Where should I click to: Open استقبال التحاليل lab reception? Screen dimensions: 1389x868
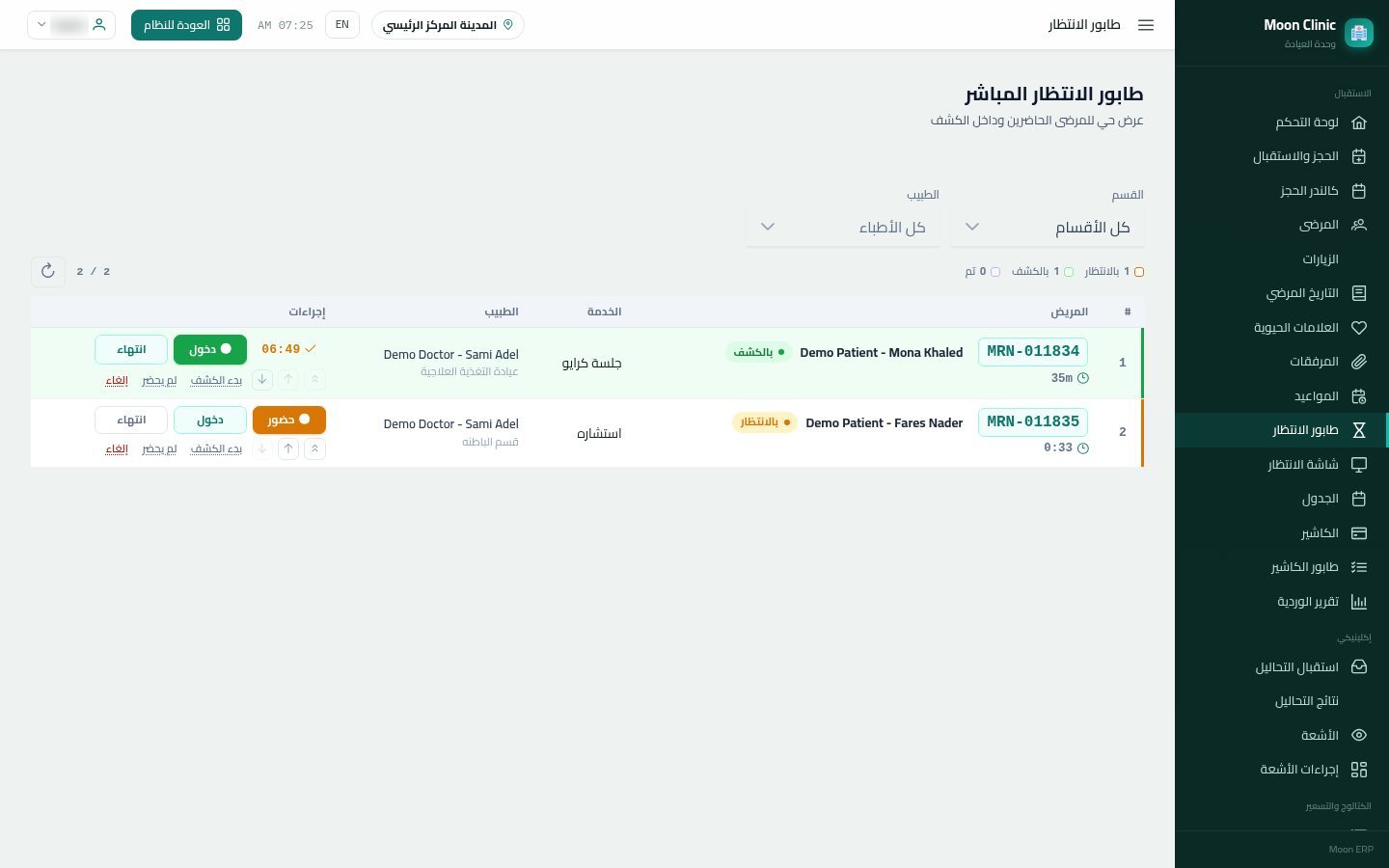click(x=1281, y=667)
